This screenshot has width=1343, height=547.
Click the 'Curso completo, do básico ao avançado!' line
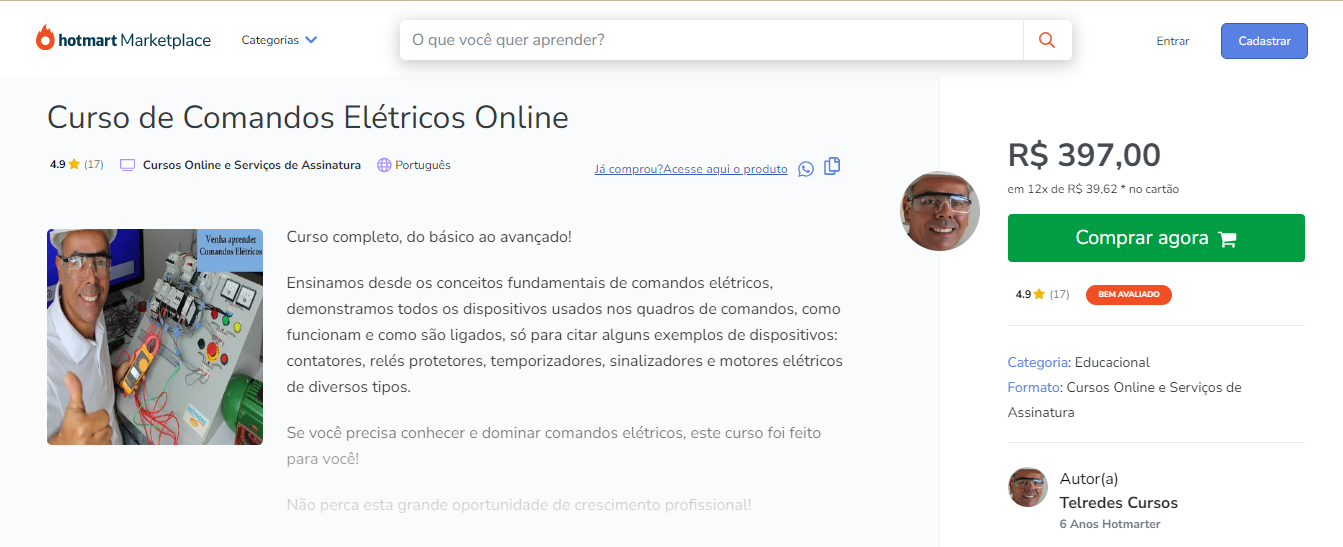429,237
